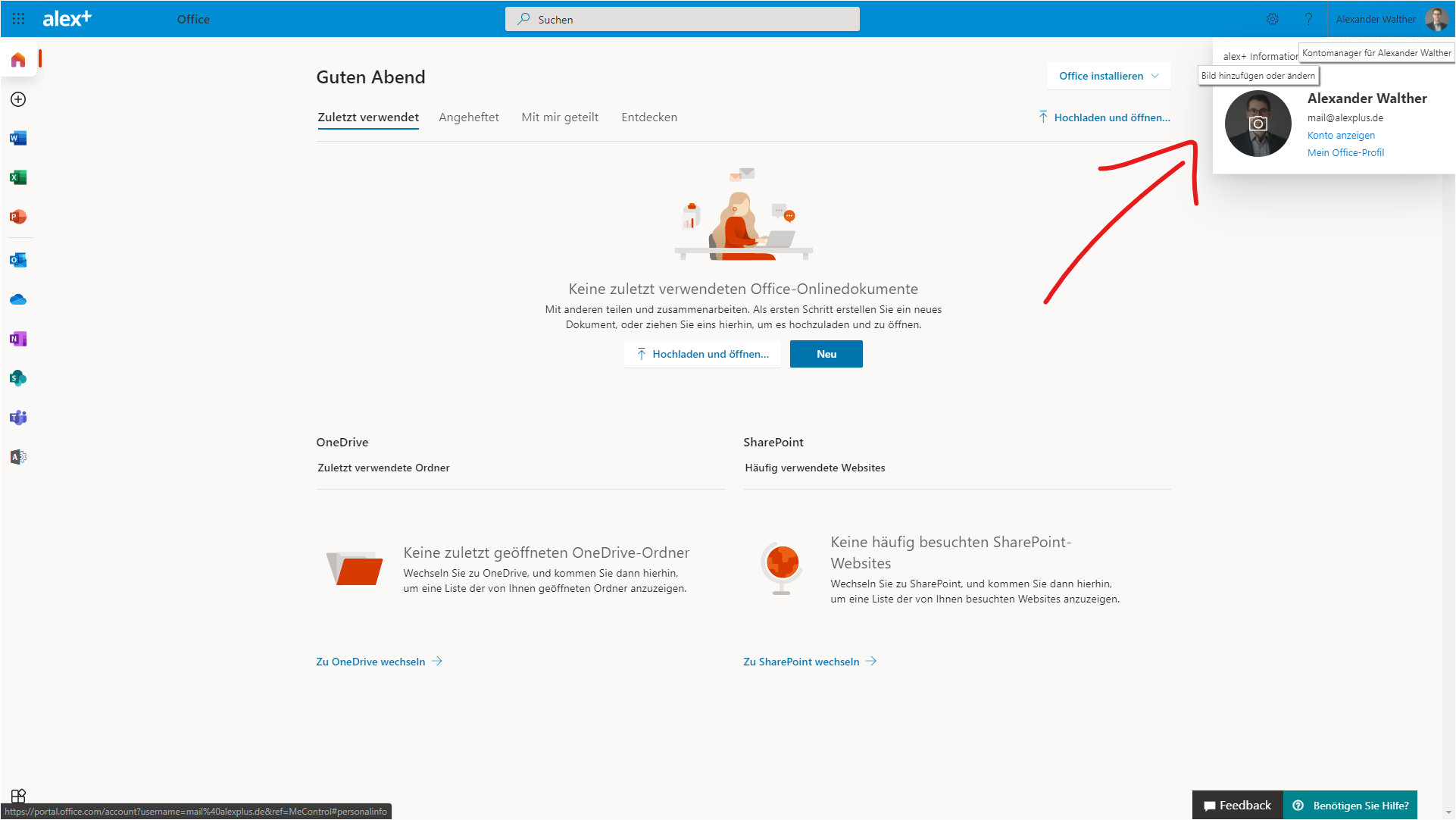Click the account avatar in header
Viewport: 1456px width, 820px height.
[x=1436, y=19]
